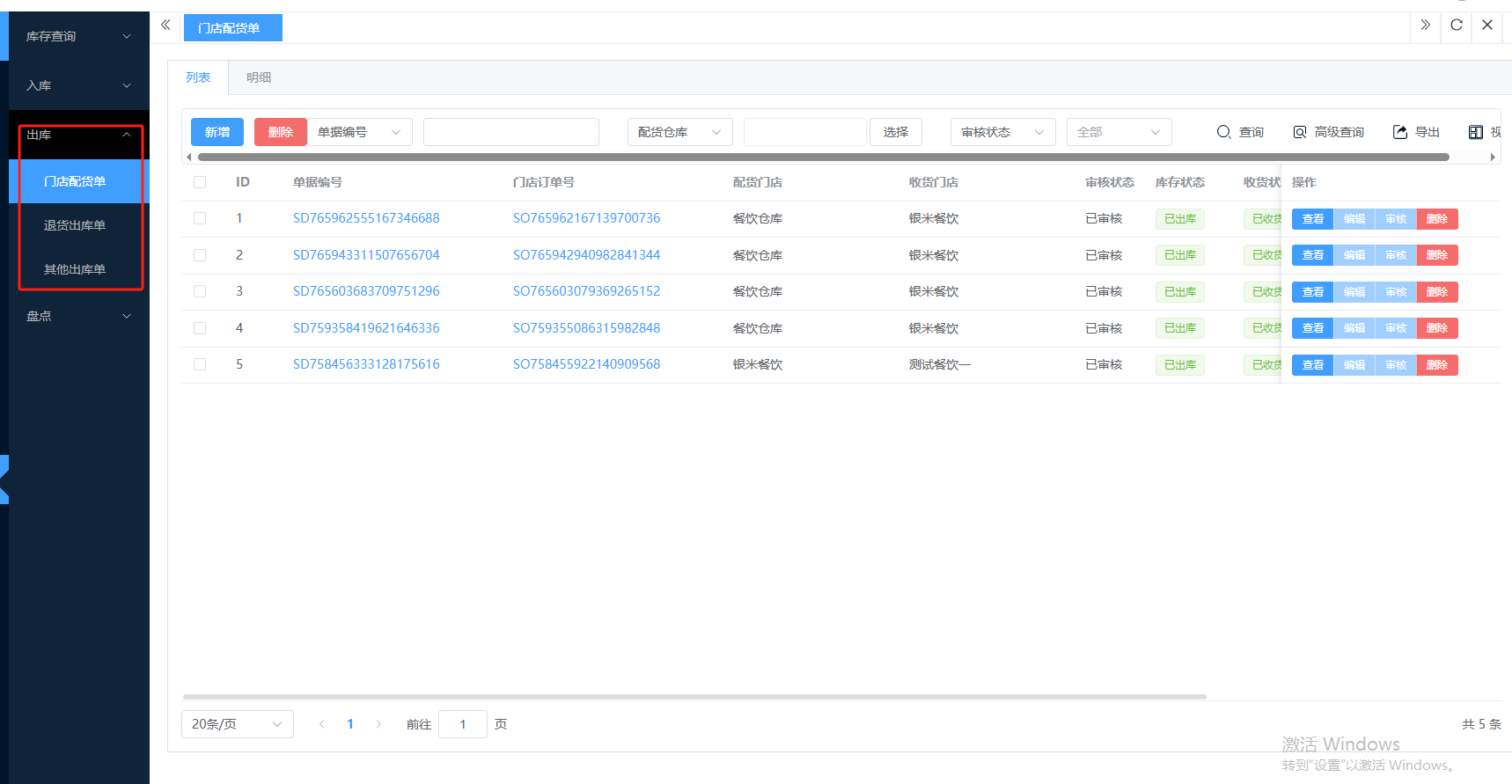Switch to the 明细 tab
Viewport: 1512px width, 784px height.
(x=259, y=77)
